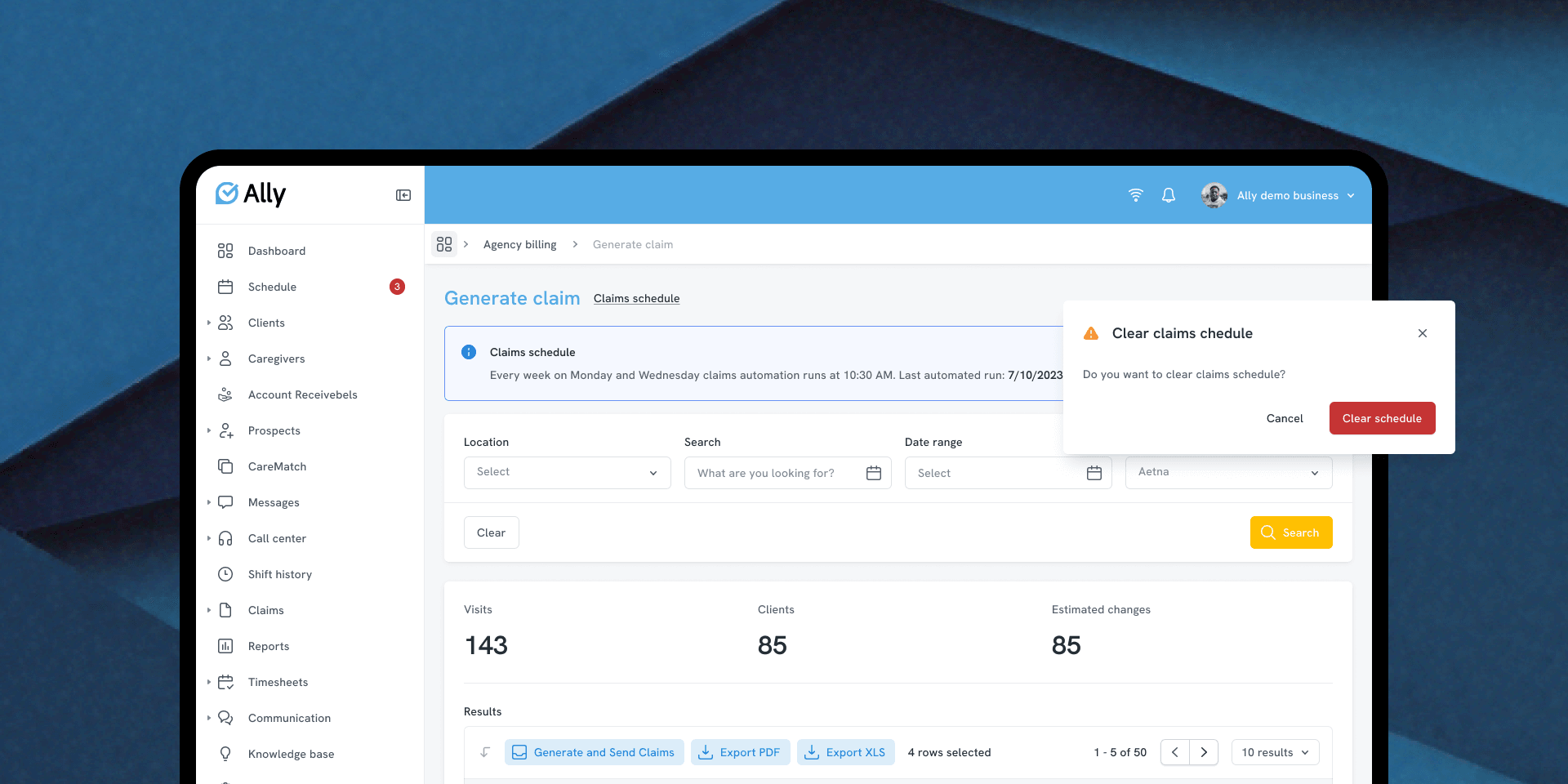Click the Dashboard icon in sidebar
Viewport: 1568px width, 784px height.
tap(225, 251)
